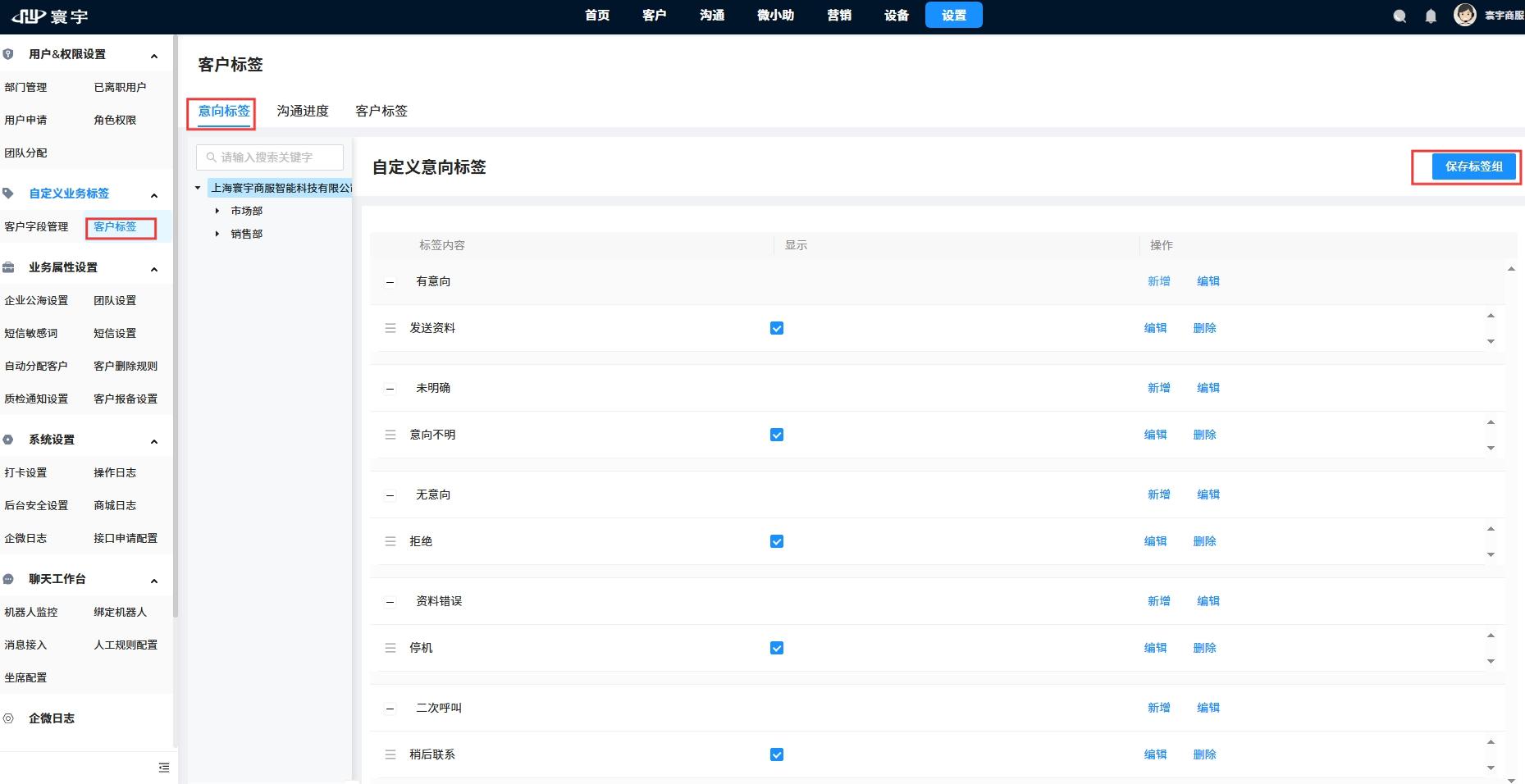Open 微小助 in top navigation
This screenshot has width=1525, height=784.
coord(775,16)
